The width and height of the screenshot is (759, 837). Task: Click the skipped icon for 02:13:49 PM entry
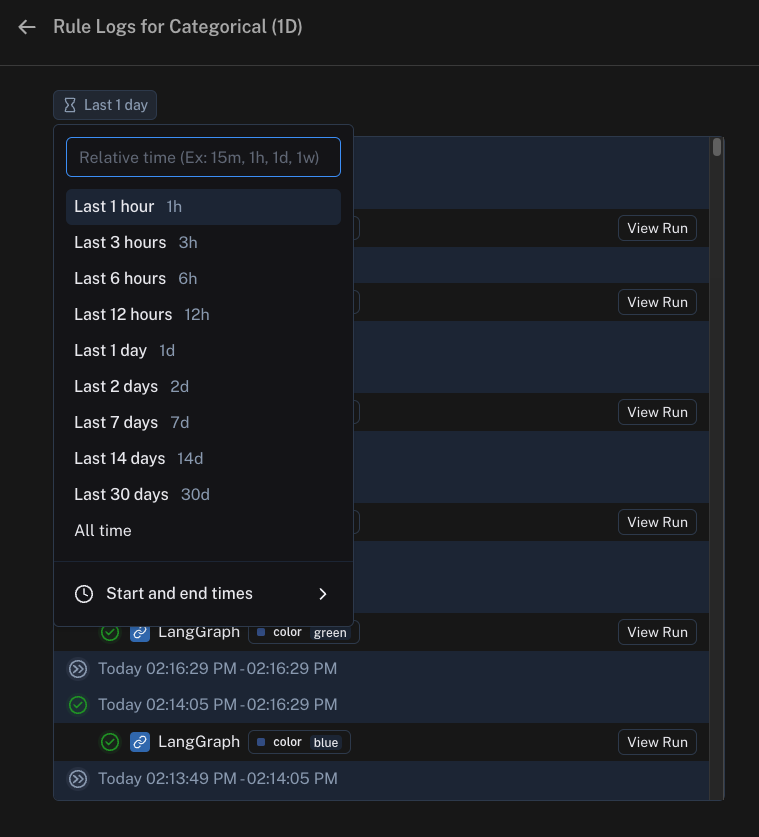pyautogui.click(x=77, y=778)
